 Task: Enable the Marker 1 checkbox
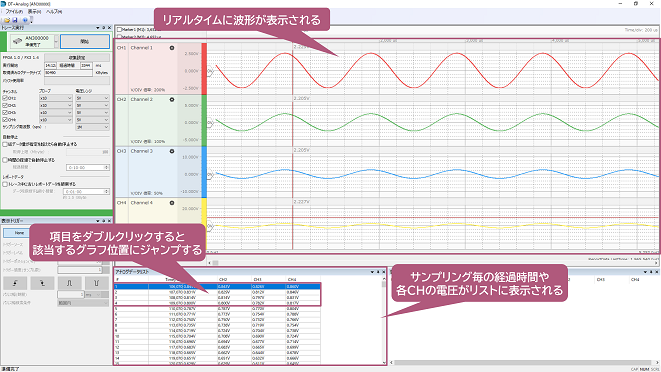click(119, 30)
